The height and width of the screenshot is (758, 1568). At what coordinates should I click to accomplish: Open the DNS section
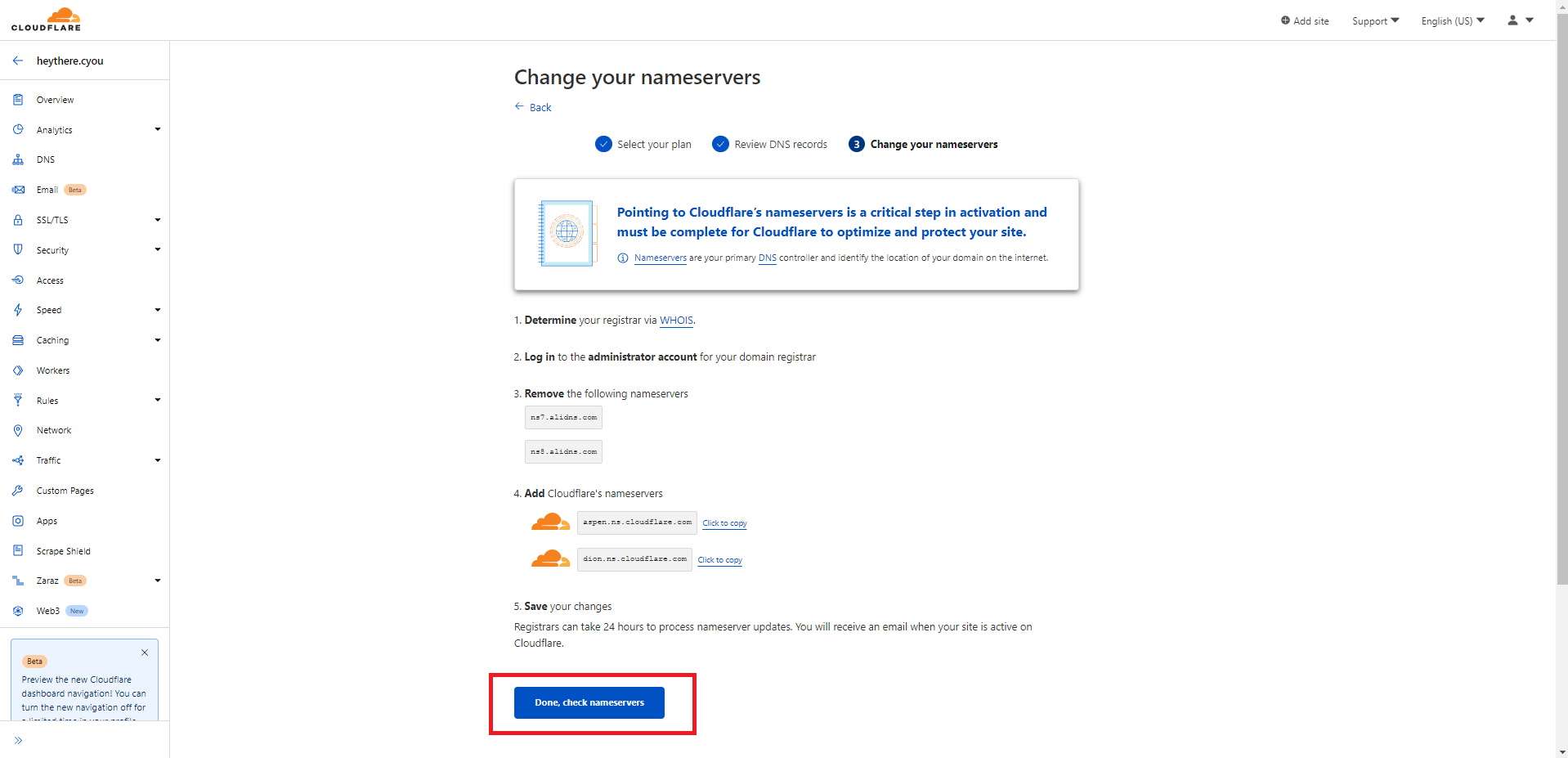(46, 159)
